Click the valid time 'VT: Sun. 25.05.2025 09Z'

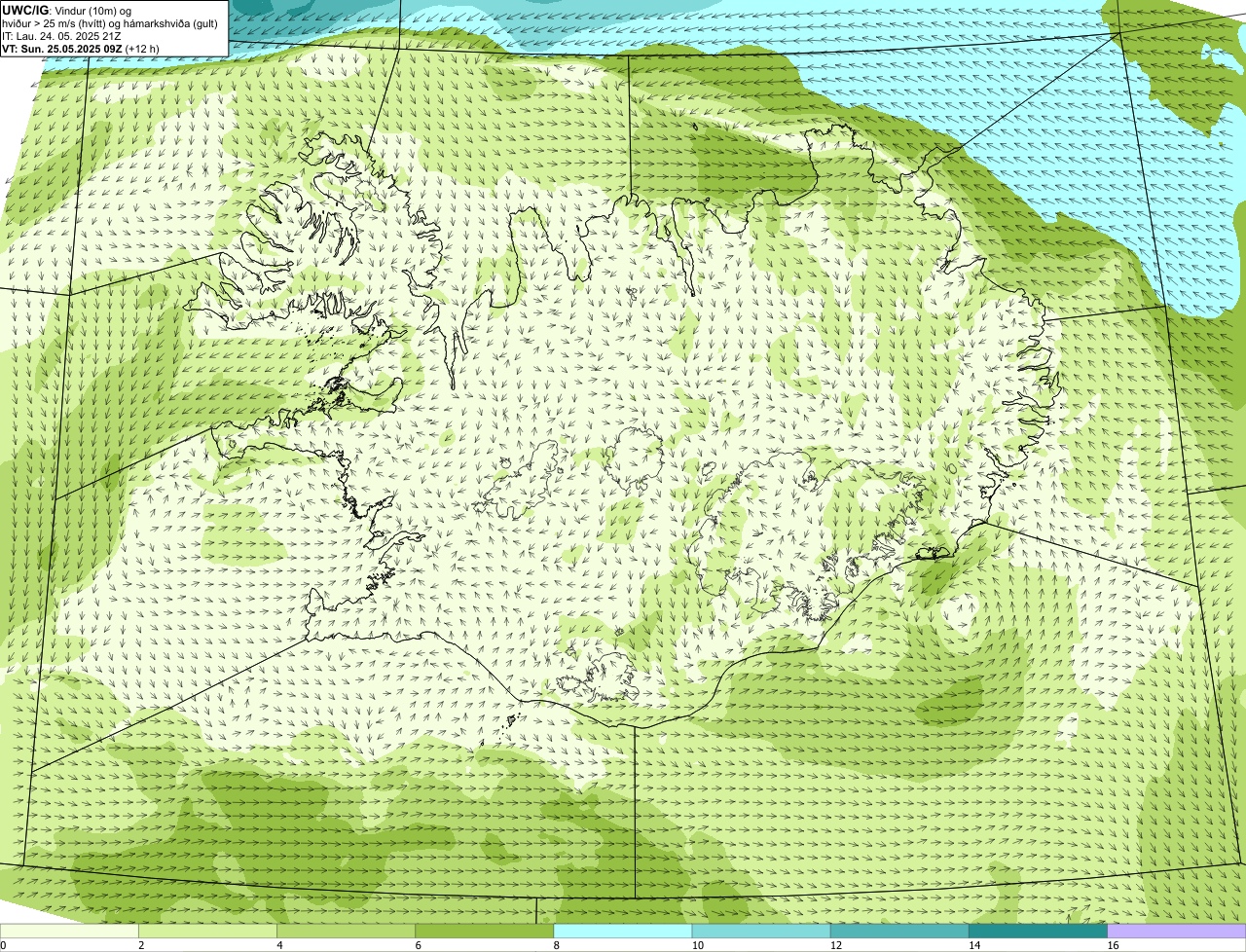click(x=62, y=48)
